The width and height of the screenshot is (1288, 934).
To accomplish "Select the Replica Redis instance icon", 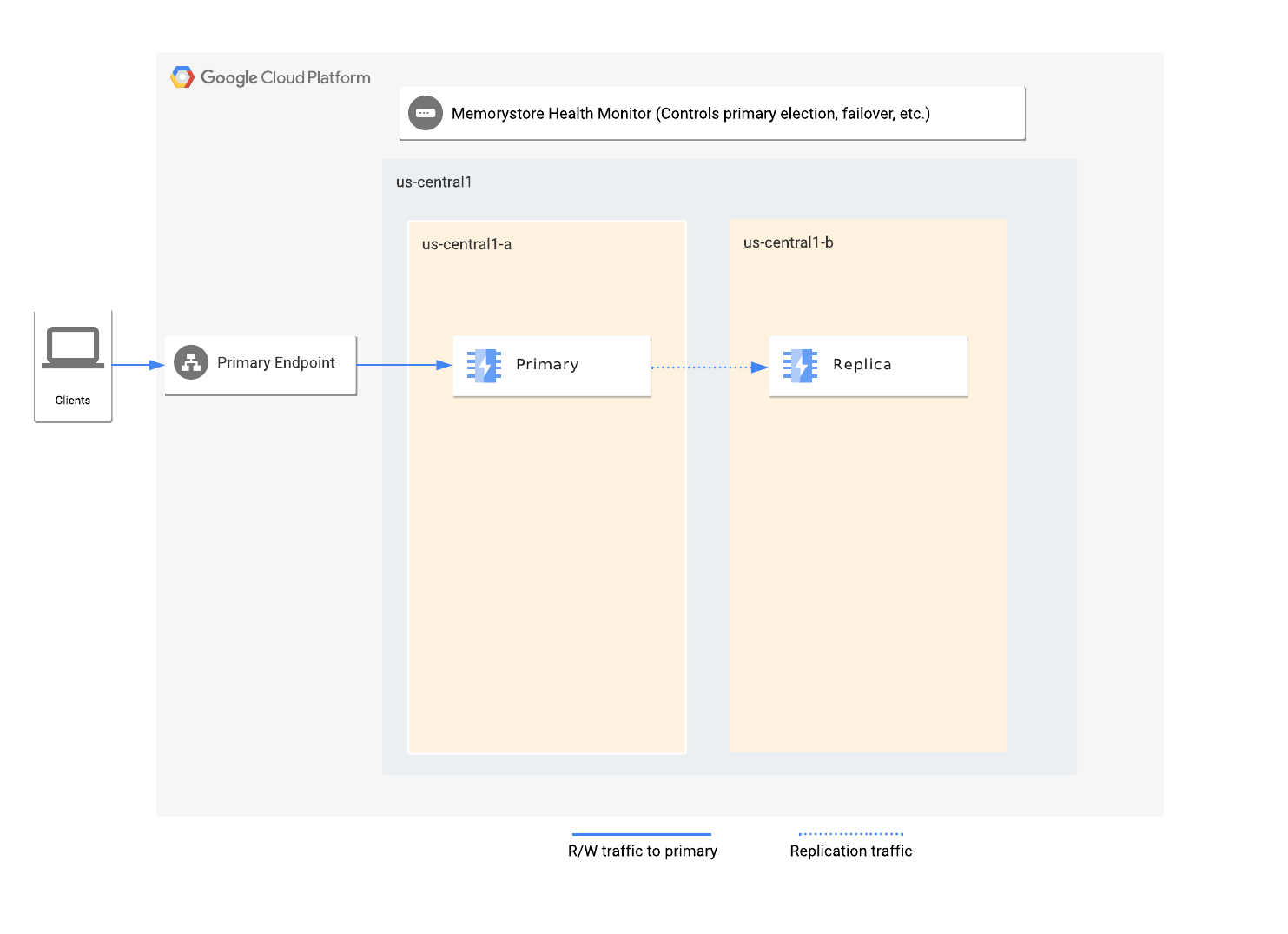I will click(799, 365).
